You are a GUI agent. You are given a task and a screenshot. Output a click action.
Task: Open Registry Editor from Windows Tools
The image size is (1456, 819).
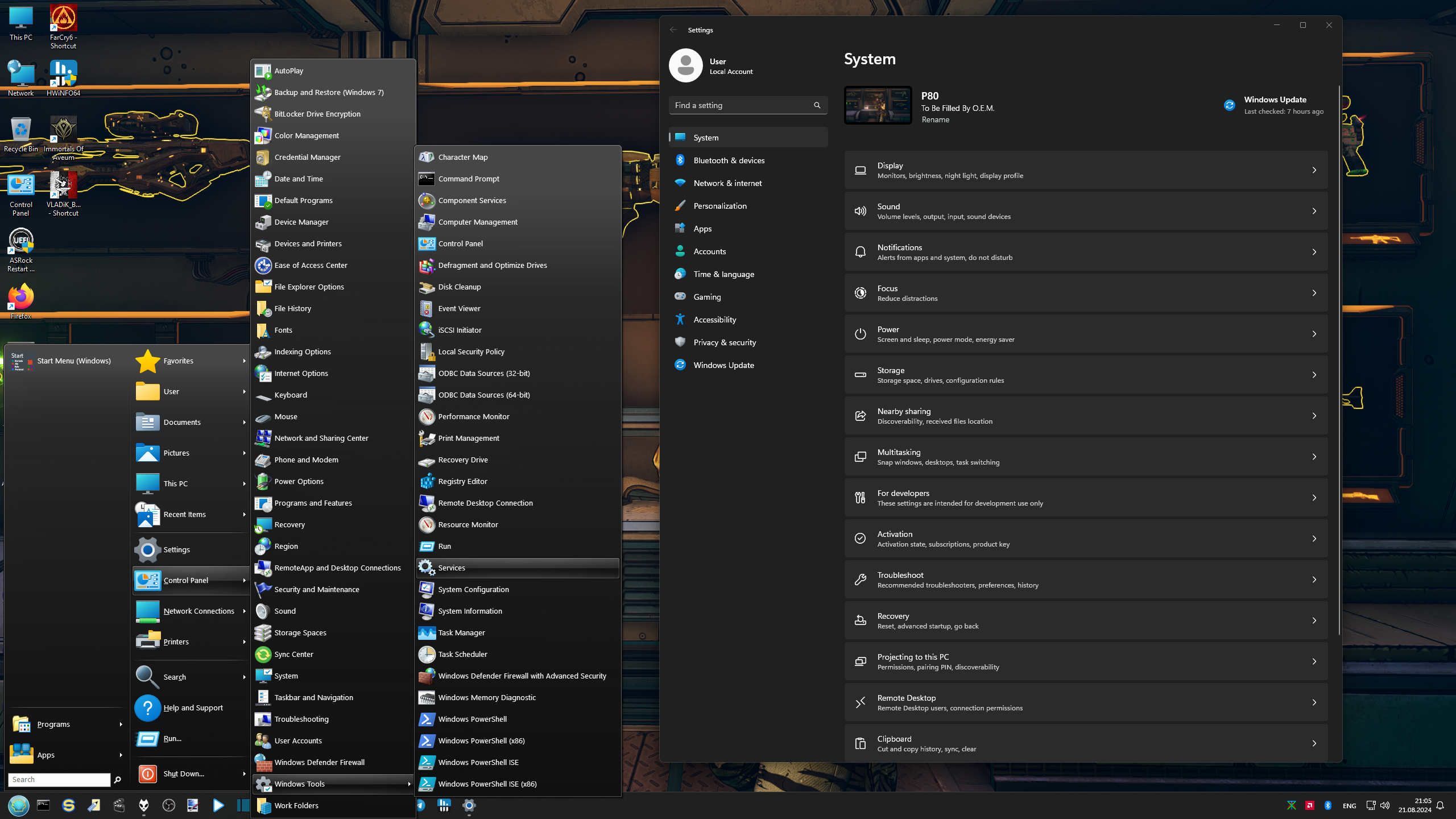(462, 481)
